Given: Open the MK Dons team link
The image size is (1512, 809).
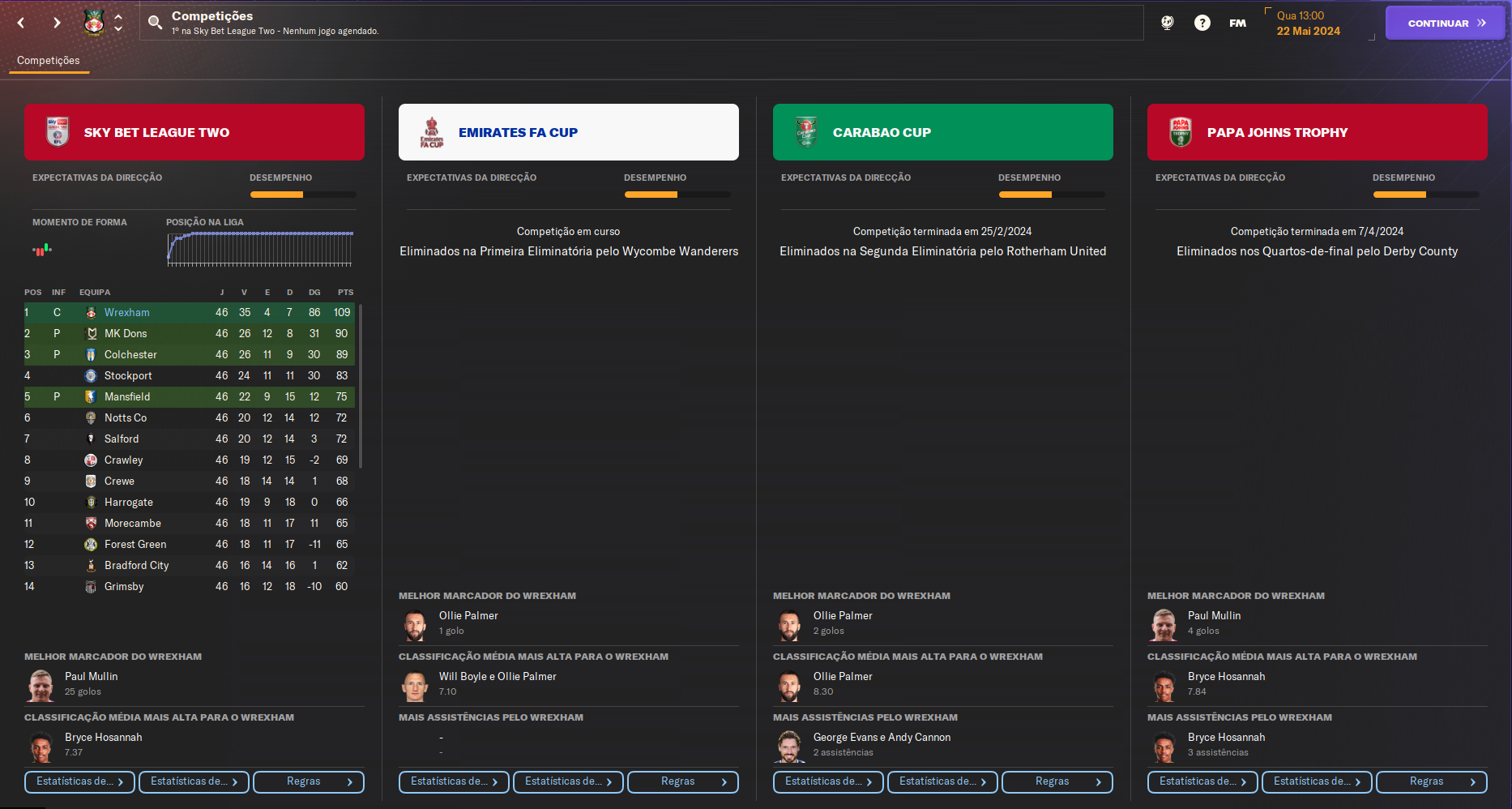Looking at the screenshot, I should tap(126, 334).
